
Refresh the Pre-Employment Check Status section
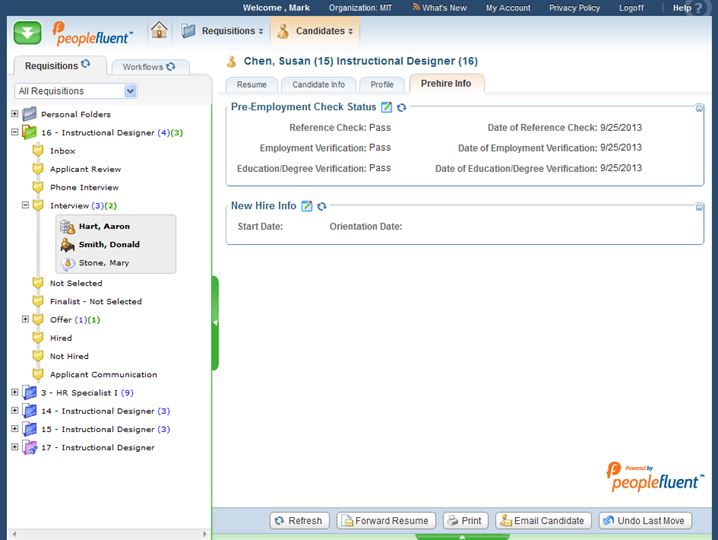402,107
